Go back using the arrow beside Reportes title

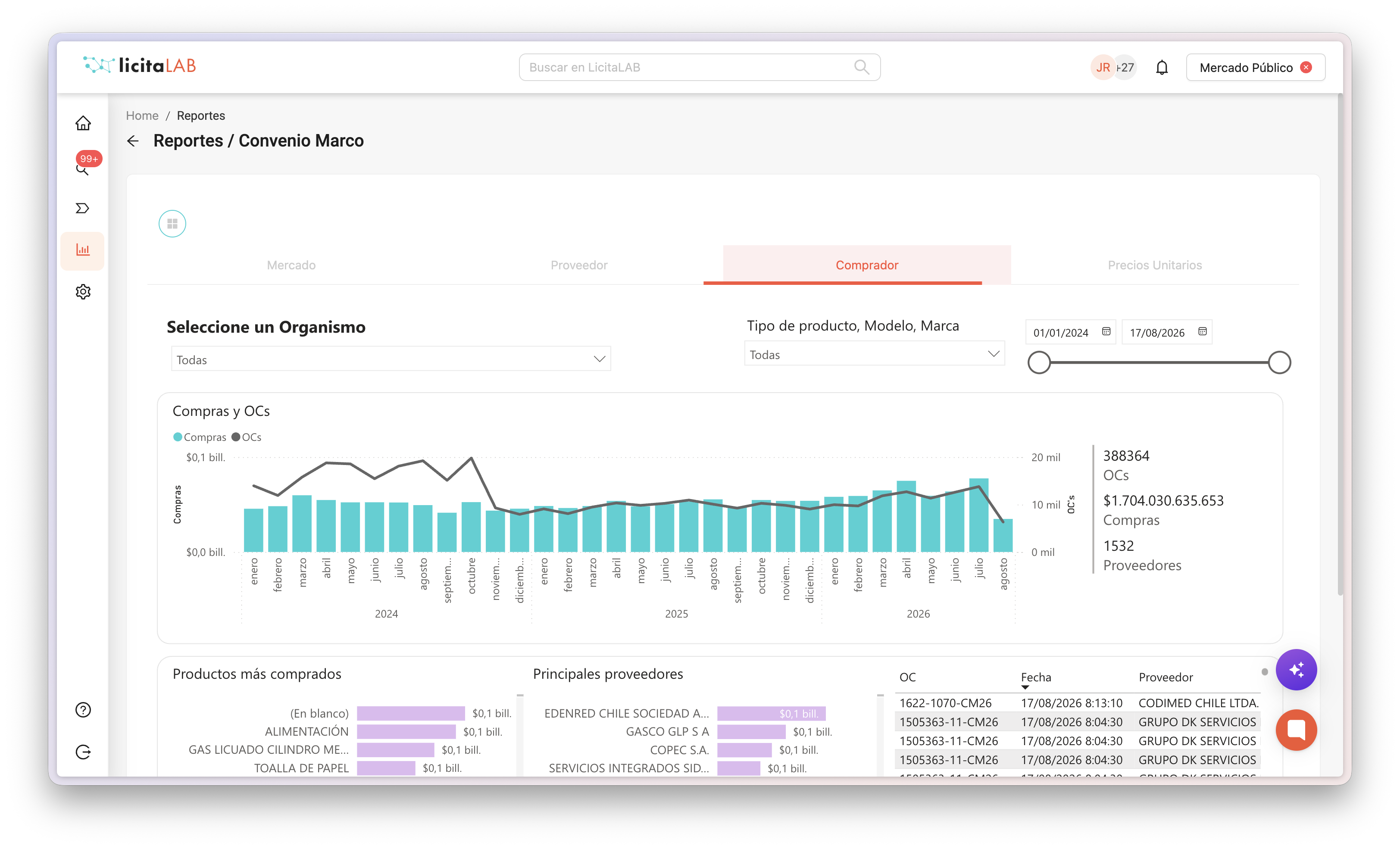coord(133,141)
